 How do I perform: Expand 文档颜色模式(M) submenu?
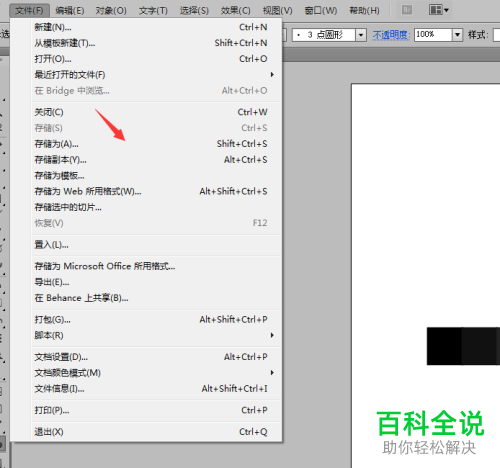[x=156, y=373]
